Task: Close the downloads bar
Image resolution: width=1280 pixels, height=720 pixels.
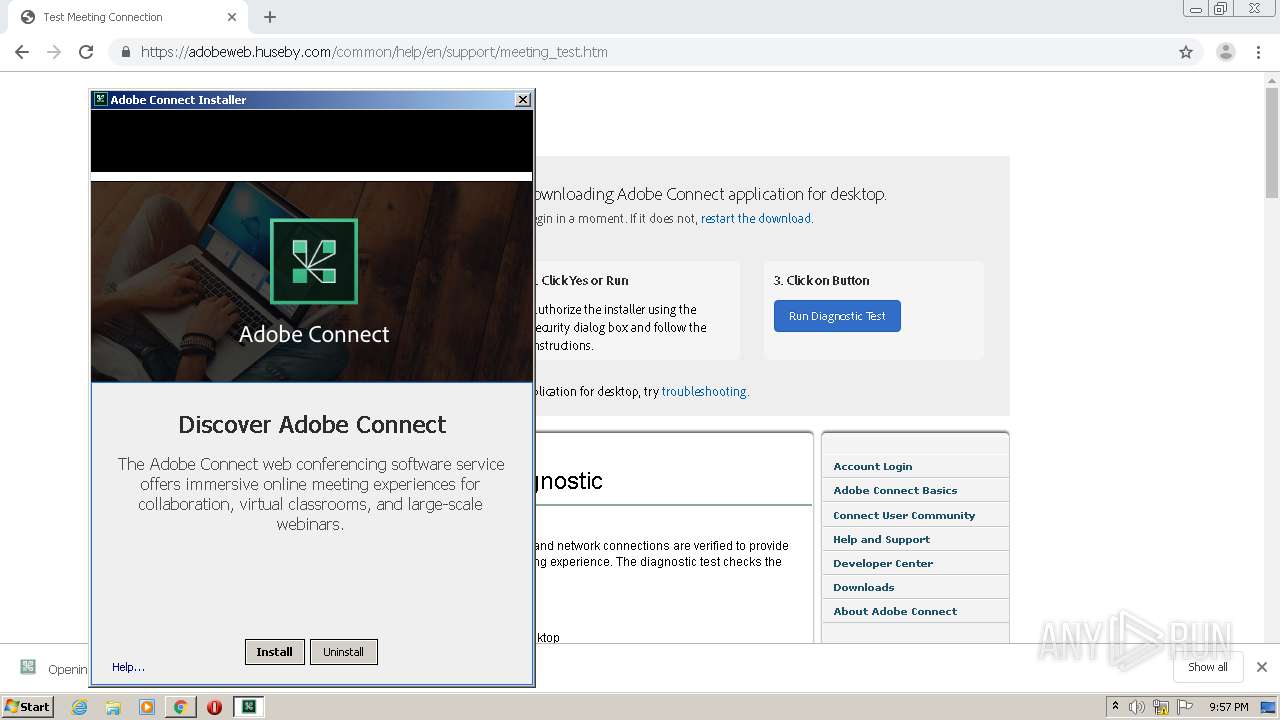Action: point(1261,667)
